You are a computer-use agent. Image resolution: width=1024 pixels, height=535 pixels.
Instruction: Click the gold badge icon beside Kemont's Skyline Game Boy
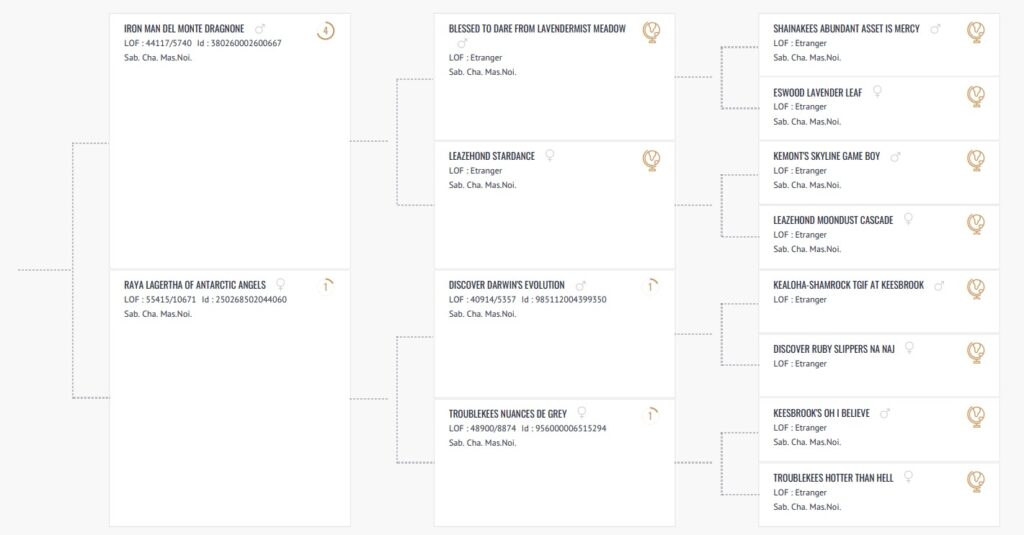point(976,159)
